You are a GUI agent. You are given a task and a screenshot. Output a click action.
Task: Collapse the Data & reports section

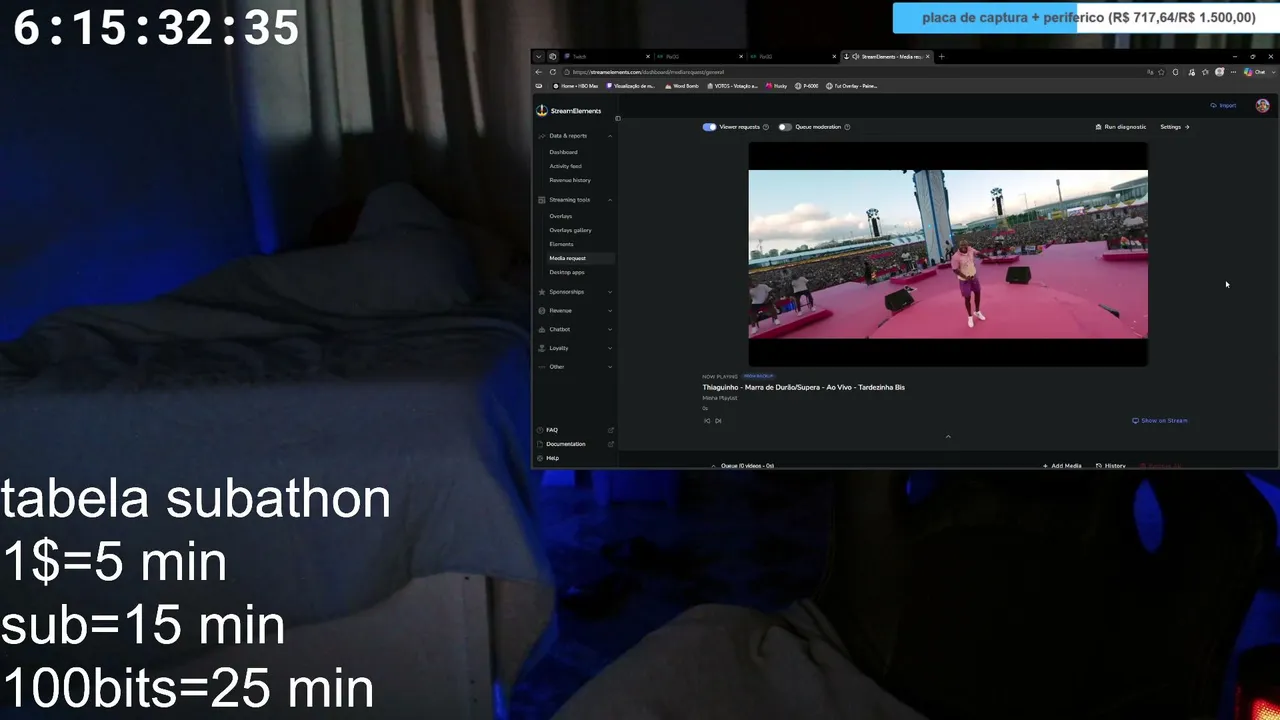click(610, 136)
